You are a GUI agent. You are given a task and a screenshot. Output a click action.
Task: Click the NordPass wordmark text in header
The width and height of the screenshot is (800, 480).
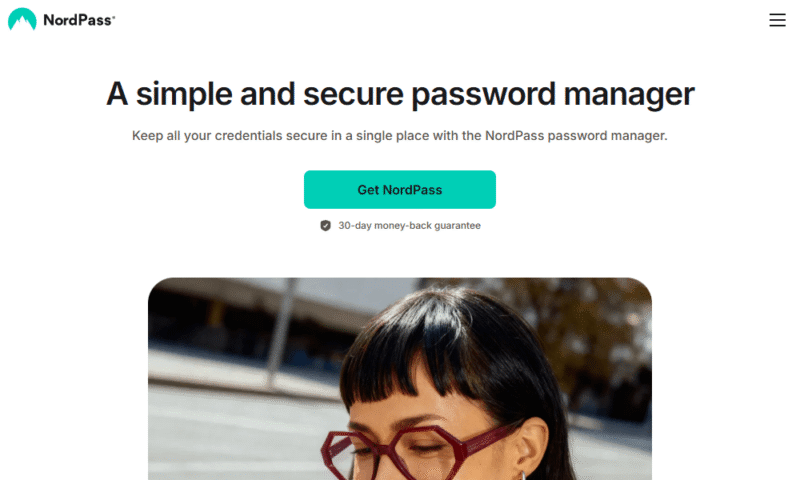click(77, 20)
